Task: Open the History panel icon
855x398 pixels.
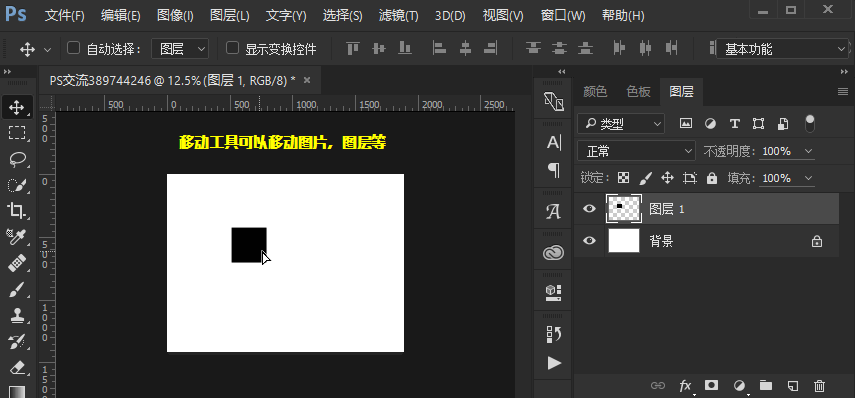Action: coord(554,334)
